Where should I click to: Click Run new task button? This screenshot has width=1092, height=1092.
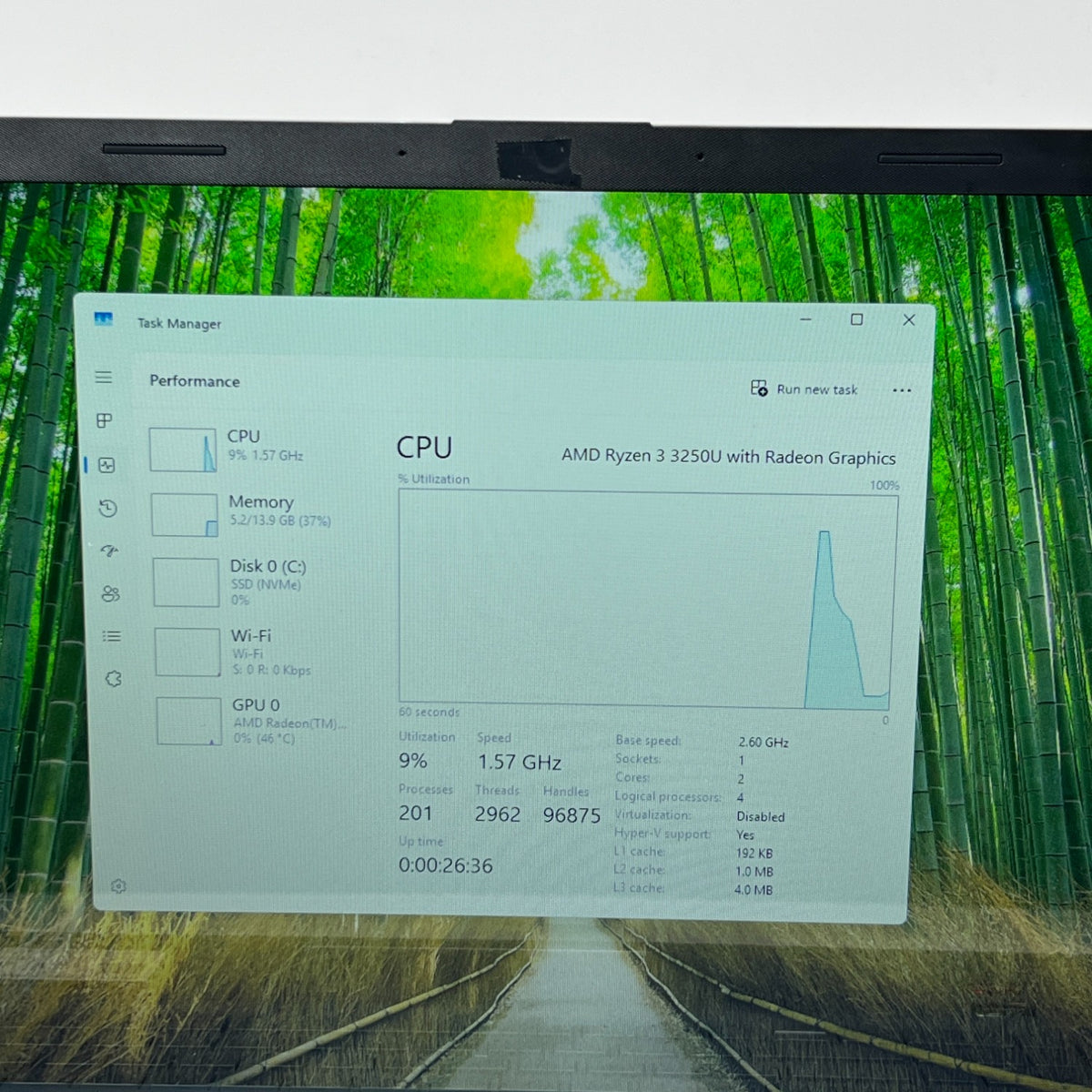[x=804, y=389]
